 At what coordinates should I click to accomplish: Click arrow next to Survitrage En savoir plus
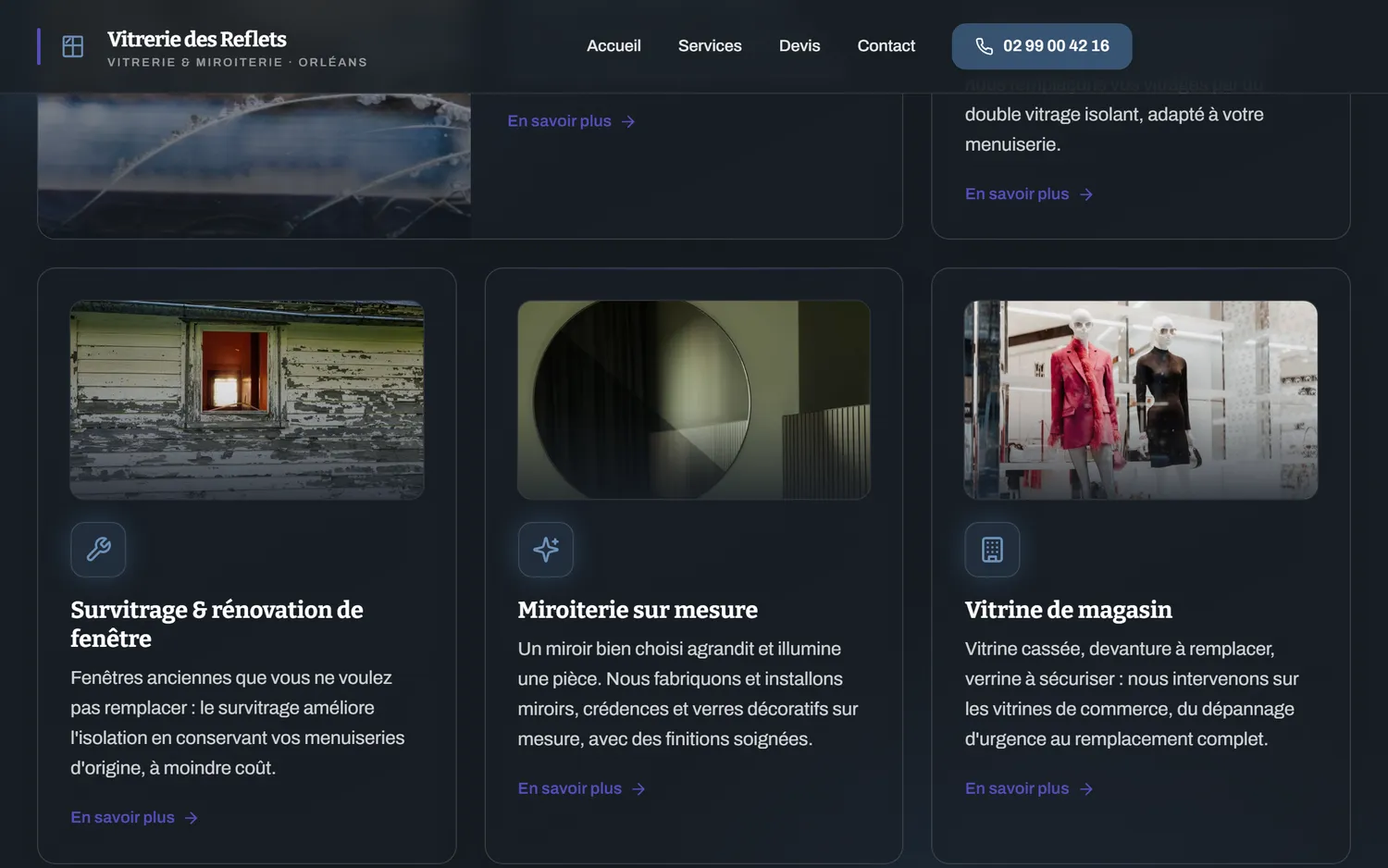tap(192, 818)
